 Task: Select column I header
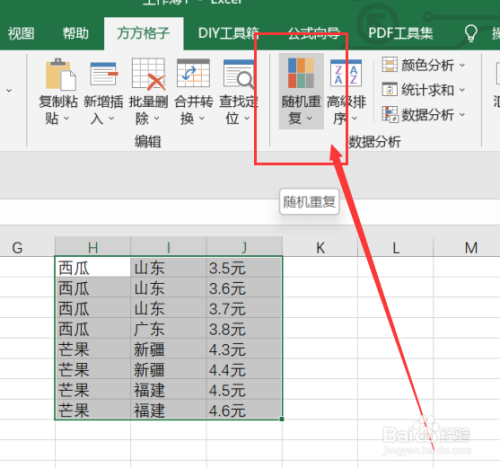[169, 247]
